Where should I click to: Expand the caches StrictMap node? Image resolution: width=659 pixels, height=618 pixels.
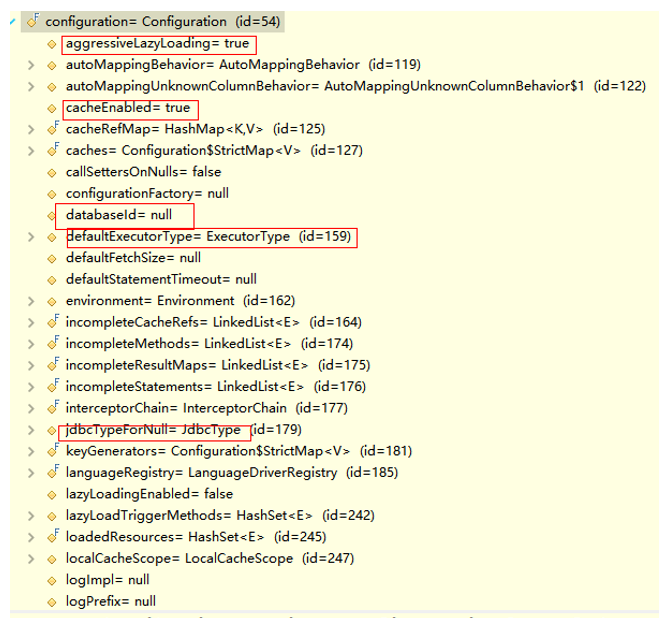[x=31, y=151]
